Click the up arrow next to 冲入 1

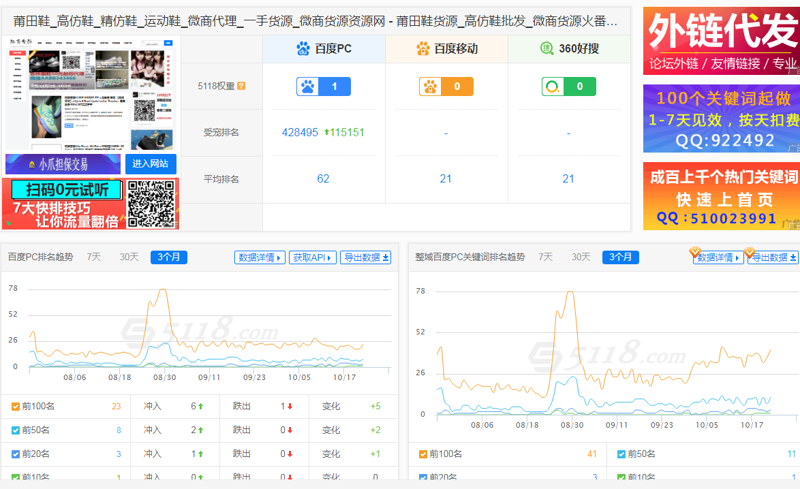tap(201, 454)
